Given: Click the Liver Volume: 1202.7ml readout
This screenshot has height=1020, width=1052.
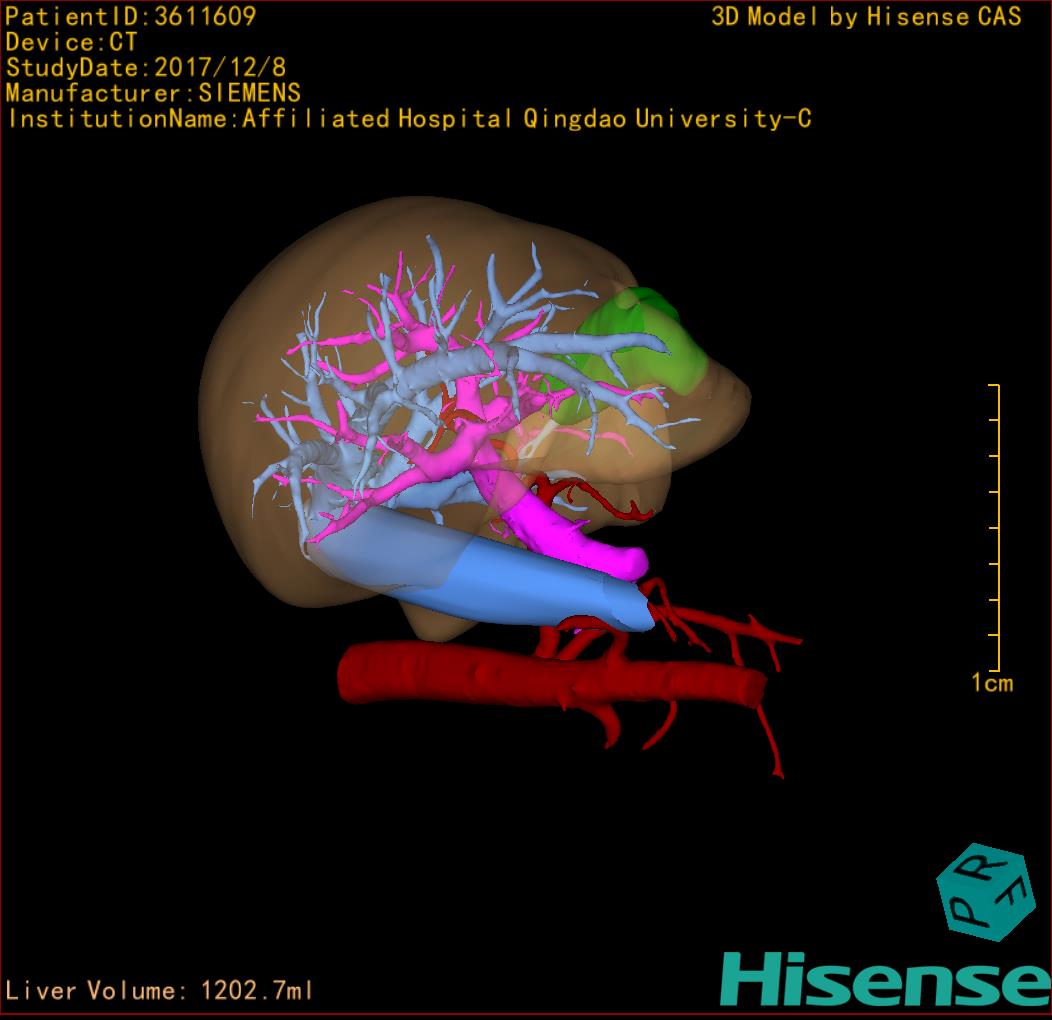Looking at the screenshot, I should pos(159,990).
